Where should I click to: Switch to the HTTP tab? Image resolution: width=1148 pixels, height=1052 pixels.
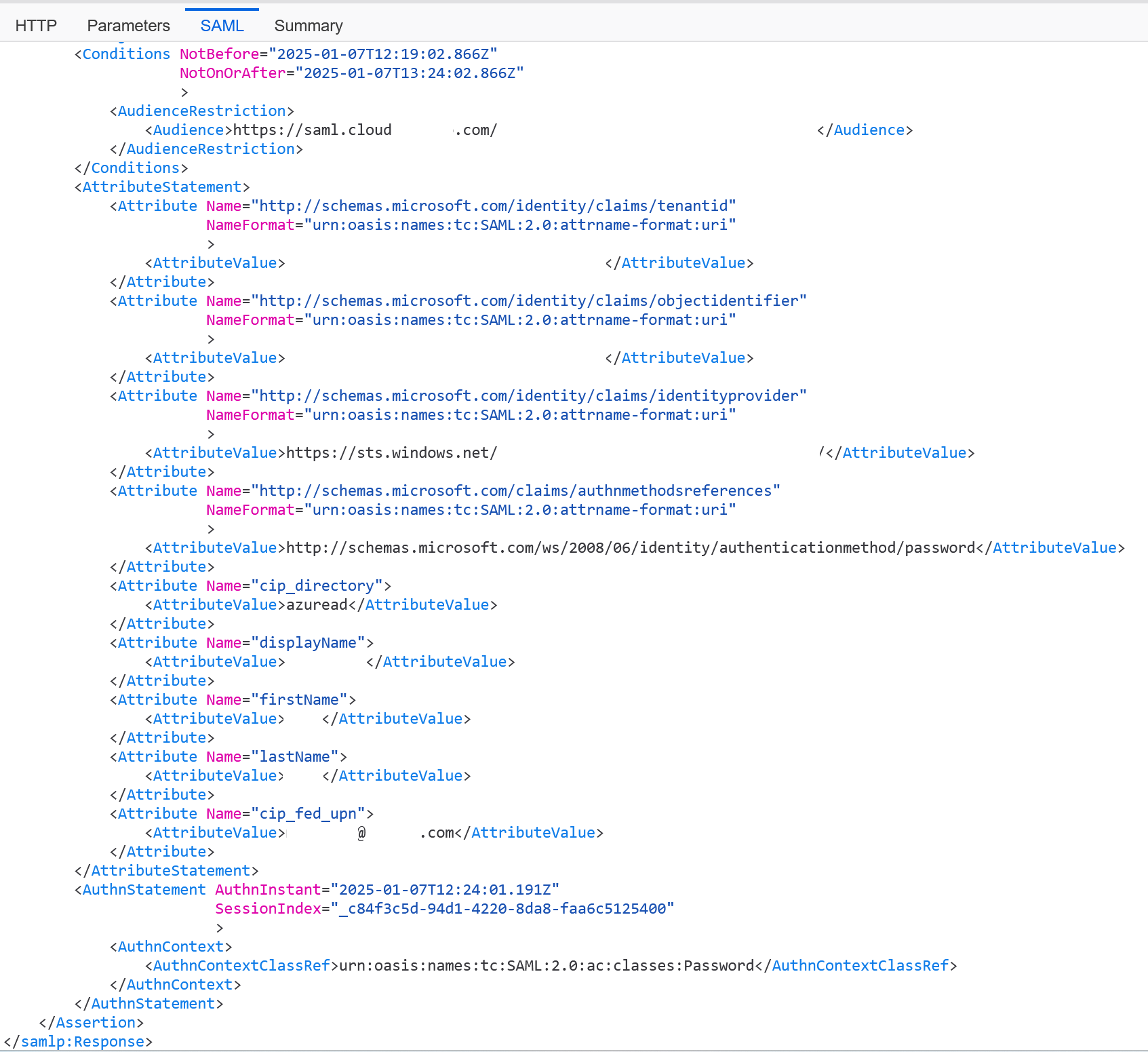(x=36, y=26)
